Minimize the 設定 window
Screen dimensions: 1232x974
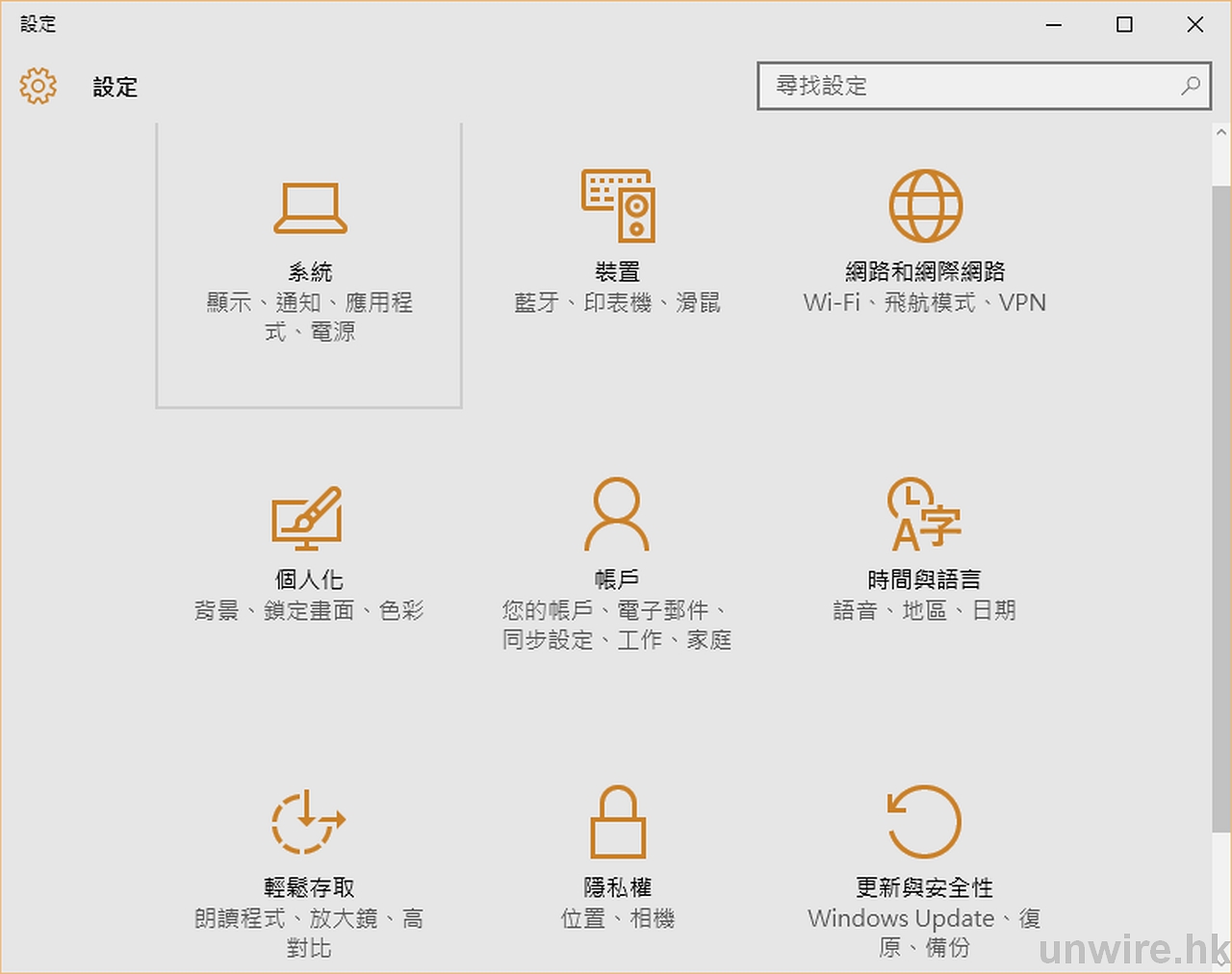(1054, 25)
